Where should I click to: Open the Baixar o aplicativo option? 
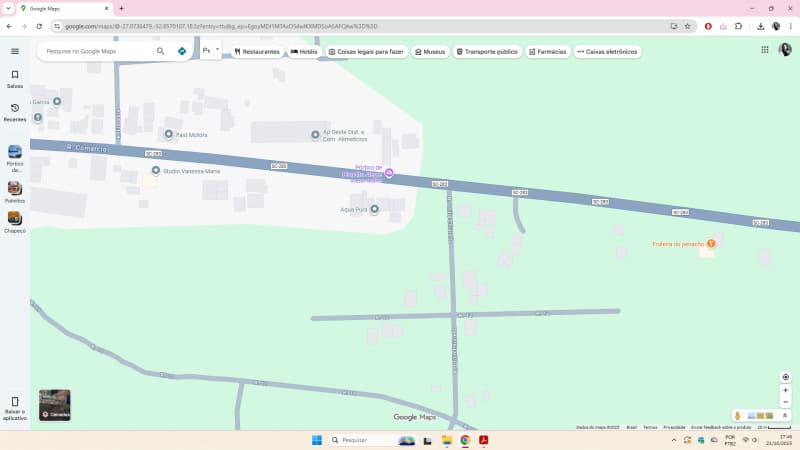pos(15,408)
